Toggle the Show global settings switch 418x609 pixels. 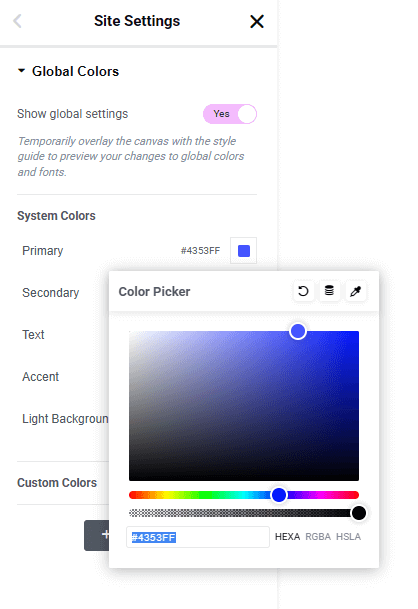230,114
